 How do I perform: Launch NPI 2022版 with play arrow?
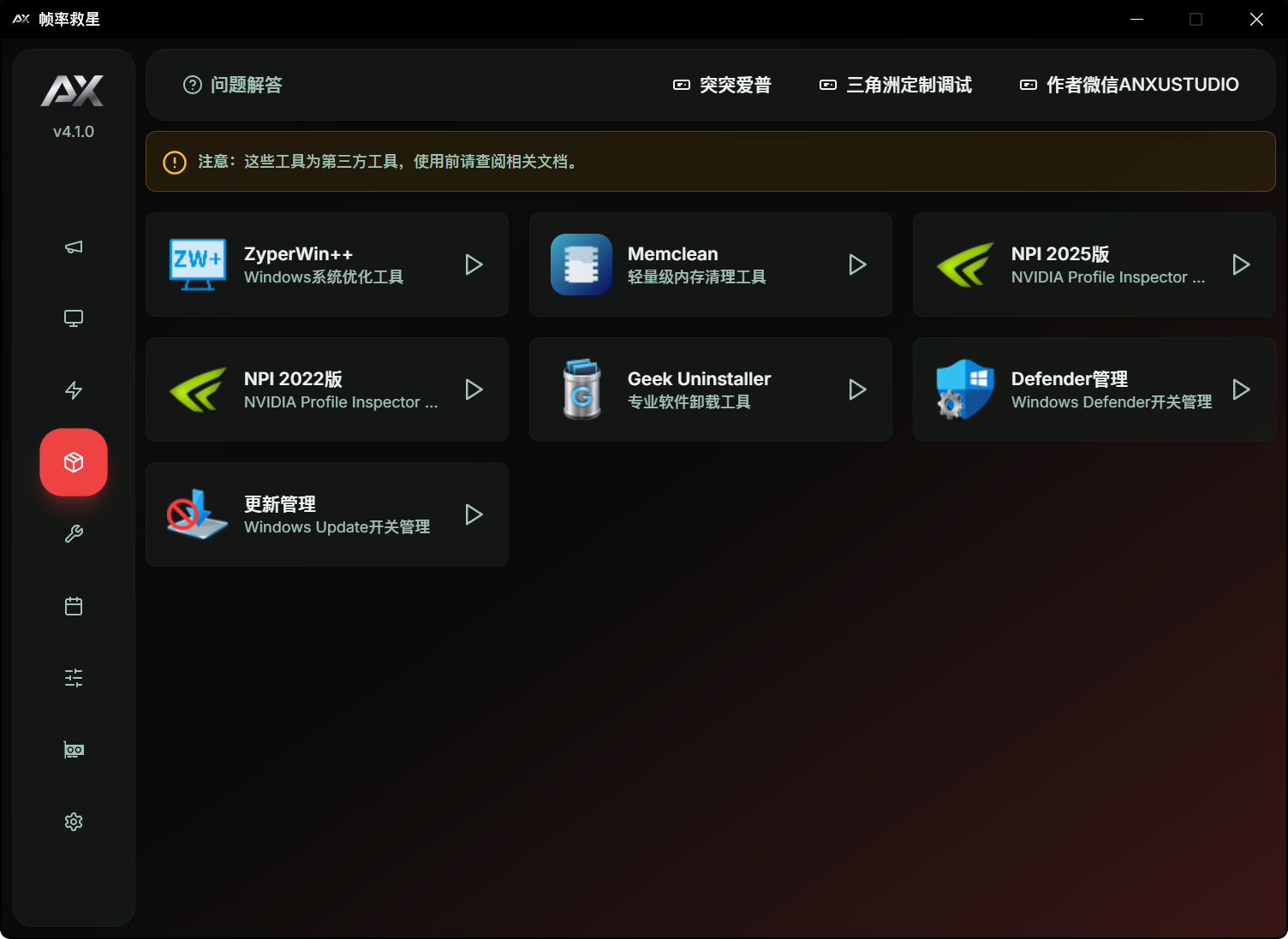coord(474,389)
